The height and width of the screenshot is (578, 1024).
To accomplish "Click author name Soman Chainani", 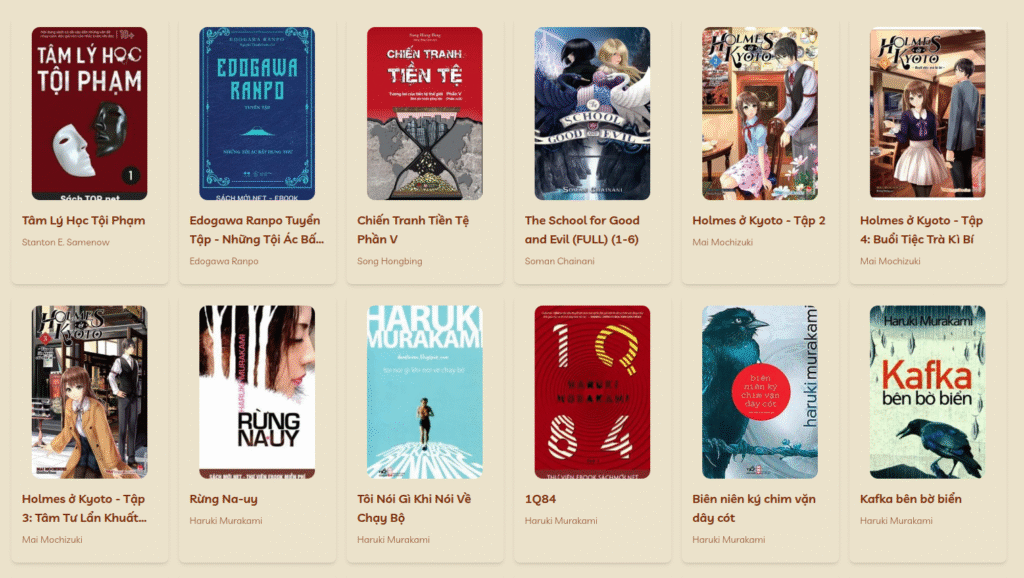I will [559, 261].
